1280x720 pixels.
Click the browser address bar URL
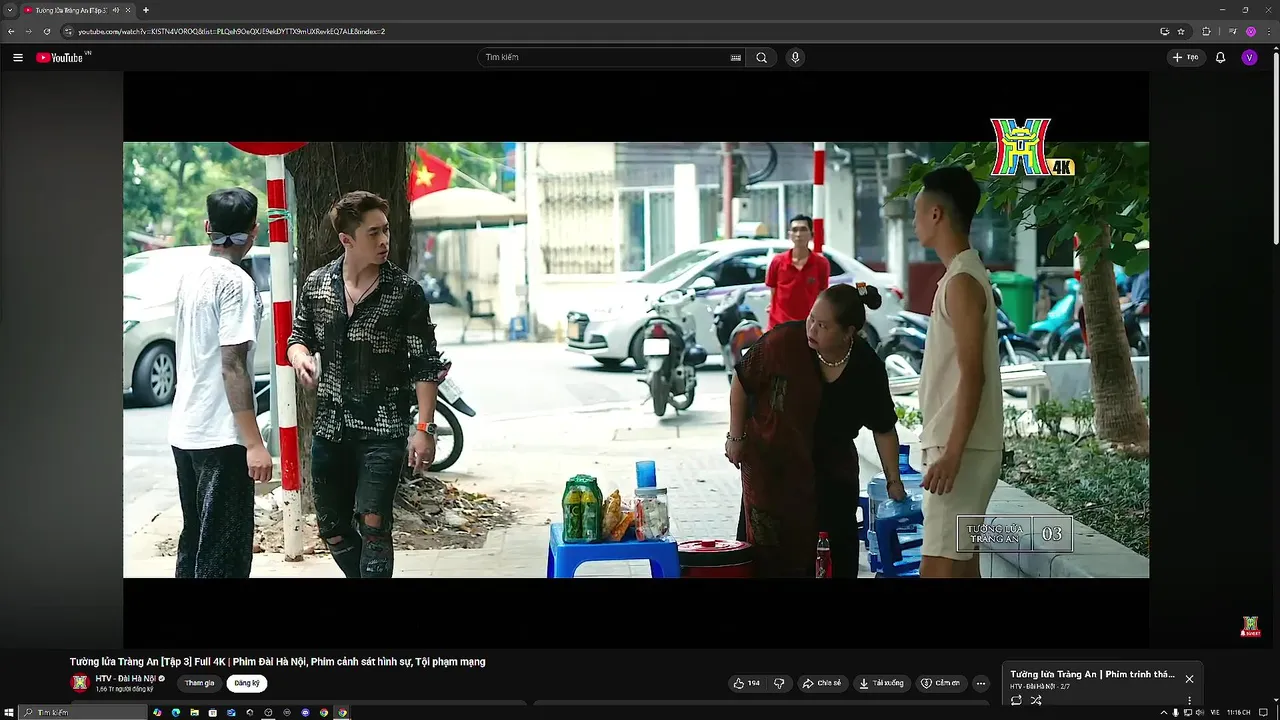(232, 31)
